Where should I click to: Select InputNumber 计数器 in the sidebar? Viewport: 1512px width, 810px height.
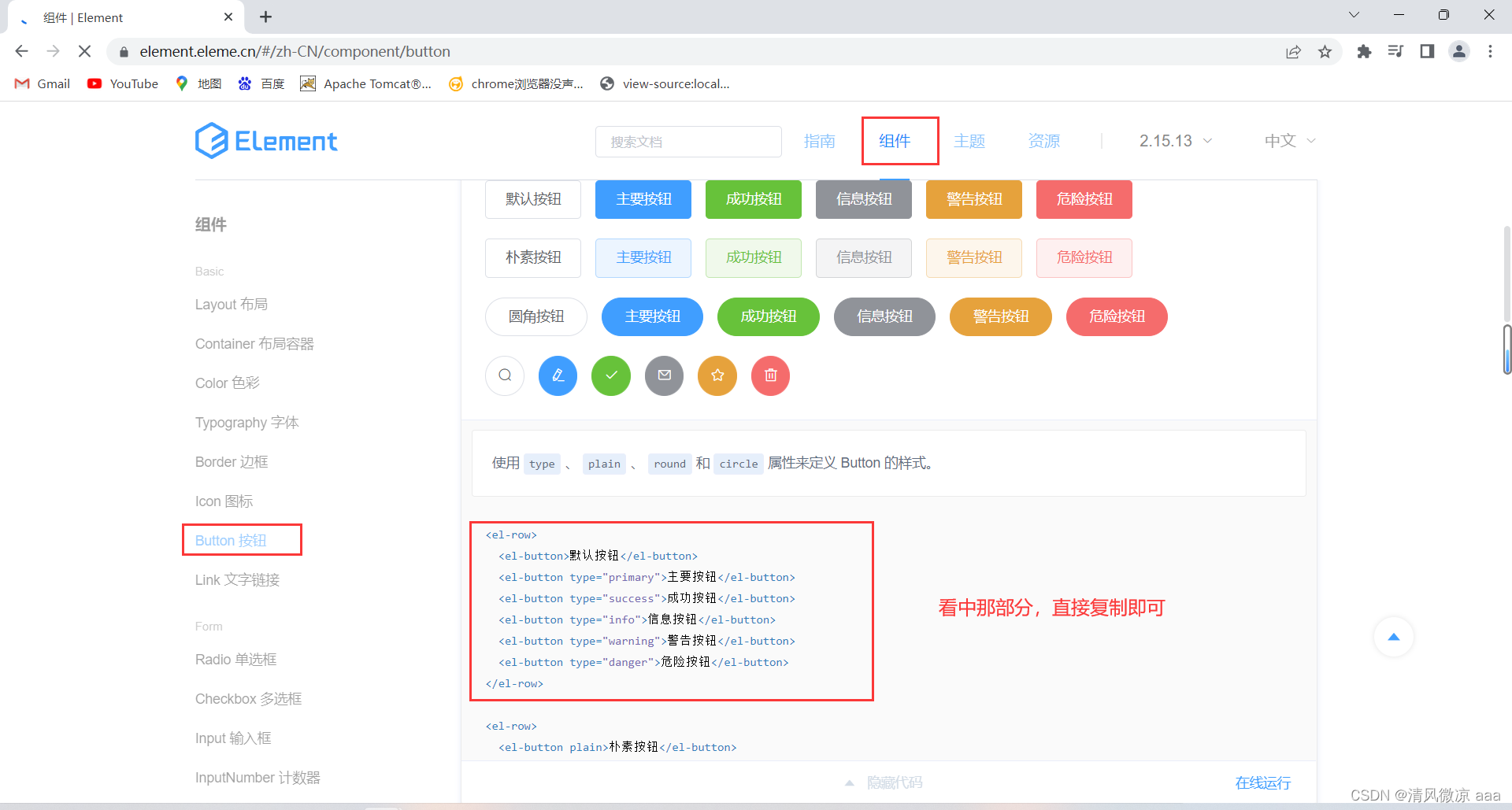pyautogui.click(x=258, y=778)
